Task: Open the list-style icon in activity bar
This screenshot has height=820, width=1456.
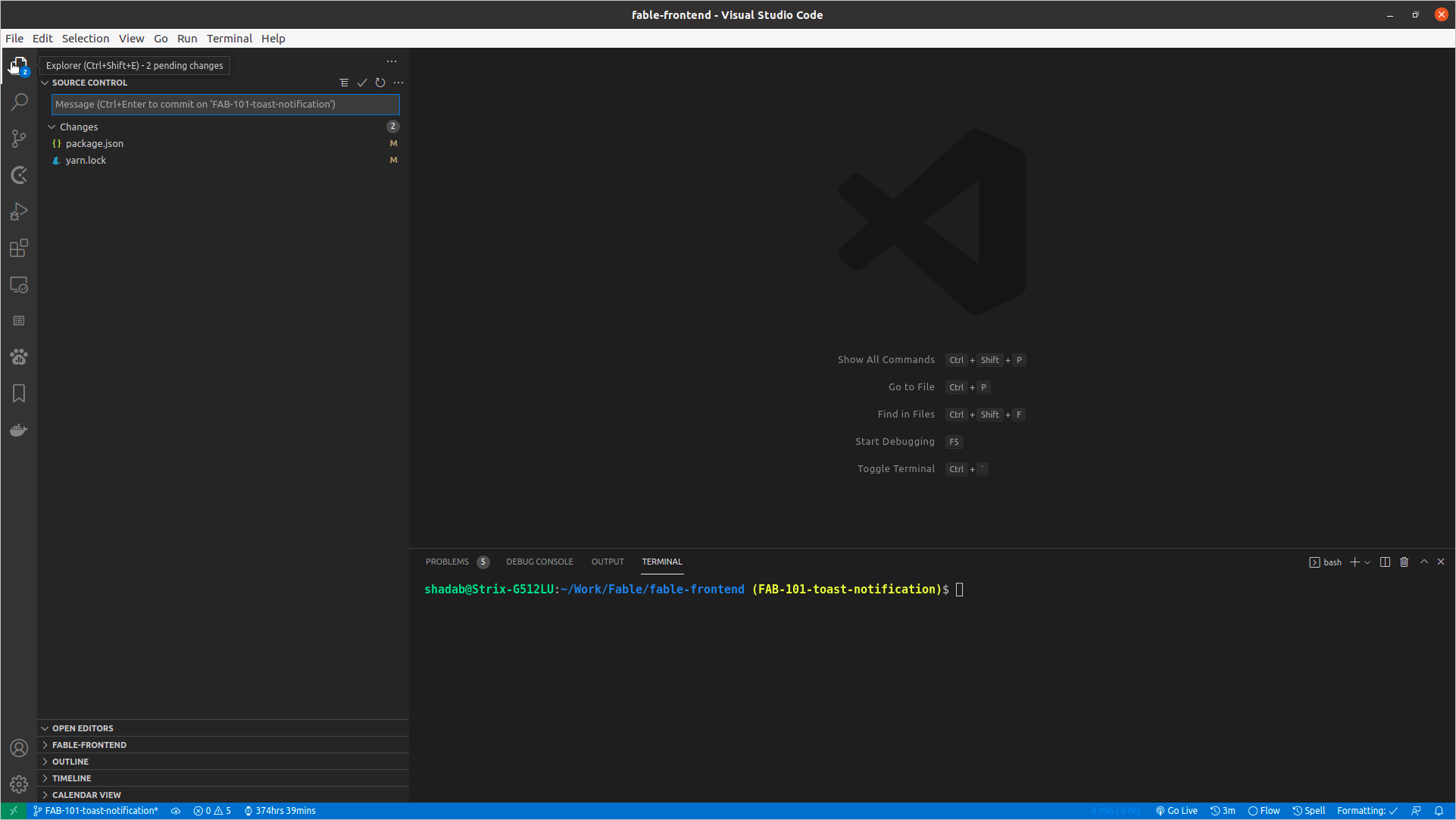Action: point(19,321)
